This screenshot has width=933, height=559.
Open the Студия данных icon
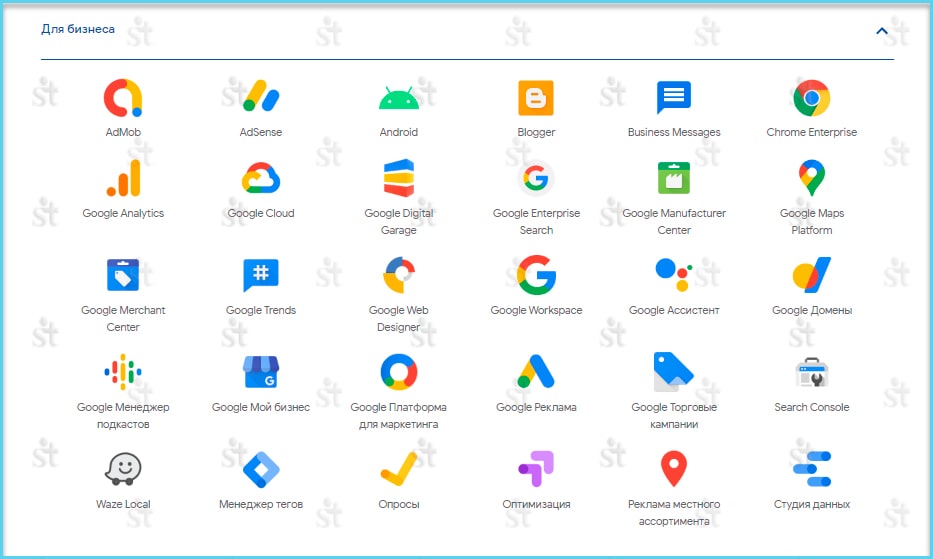(812, 469)
